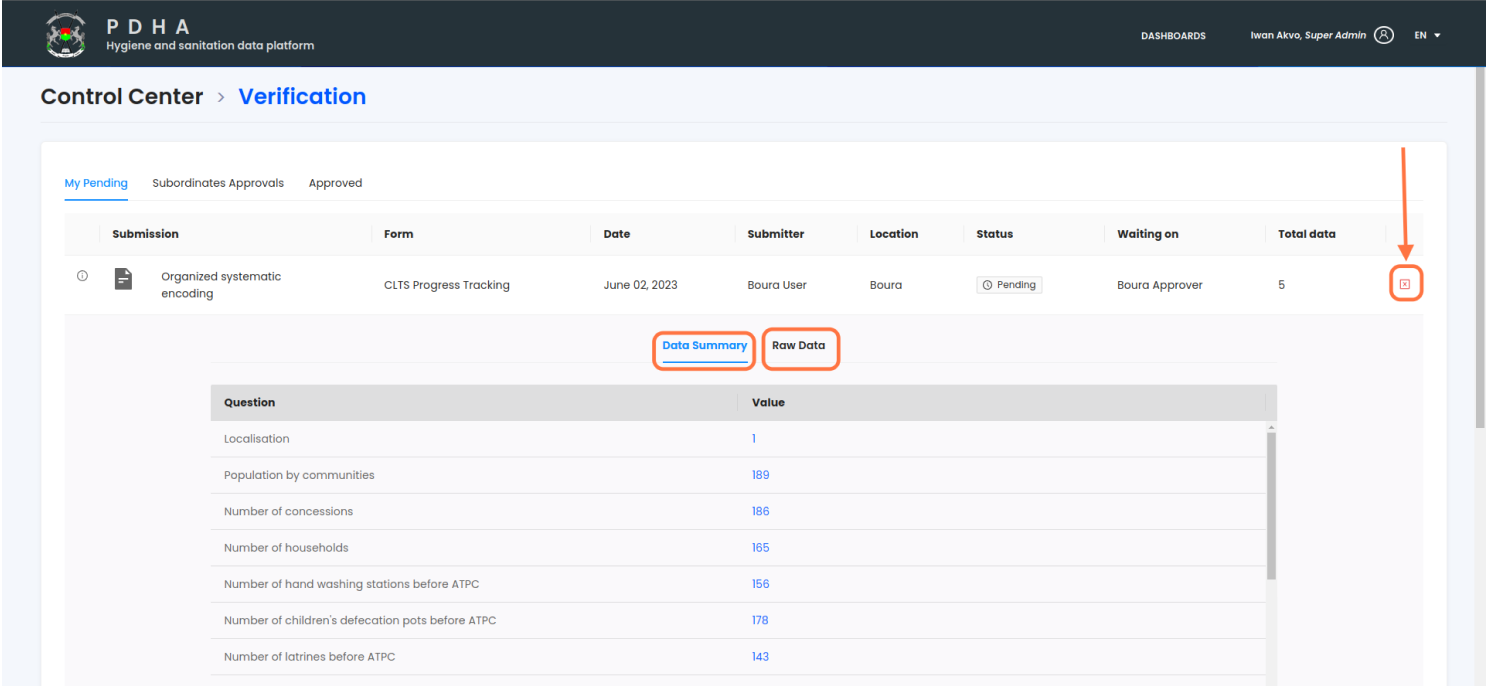Click the Status column header
Screen dimensions: 1486x686
click(995, 234)
